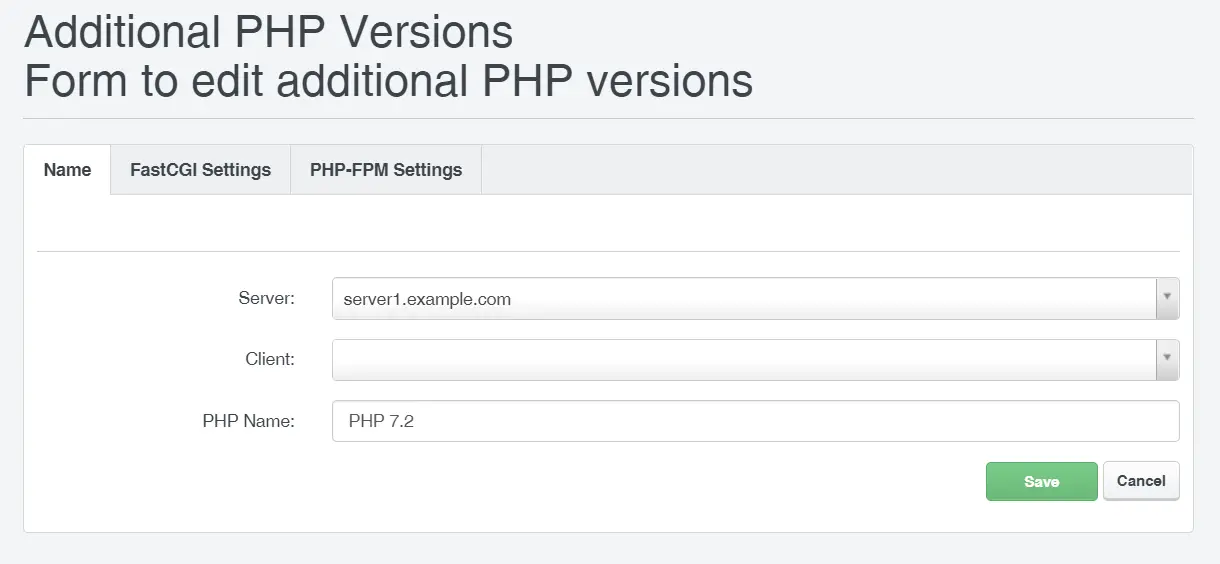Click the PHP Name: field label
Image resolution: width=1220 pixels, height=564 pixels.
(x=249, y=421)
